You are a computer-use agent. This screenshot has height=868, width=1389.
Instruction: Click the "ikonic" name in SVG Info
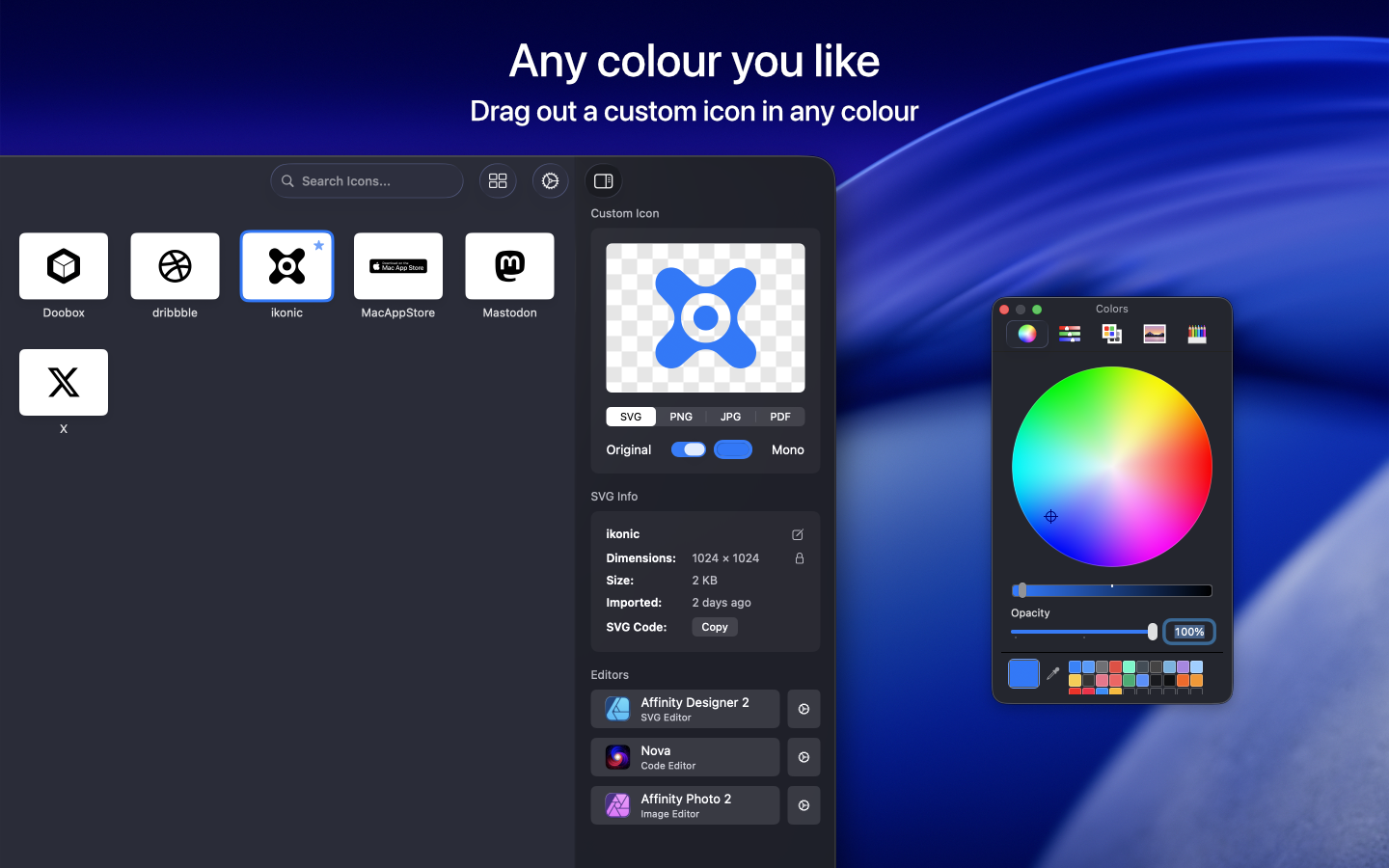(x=623, y=534)
